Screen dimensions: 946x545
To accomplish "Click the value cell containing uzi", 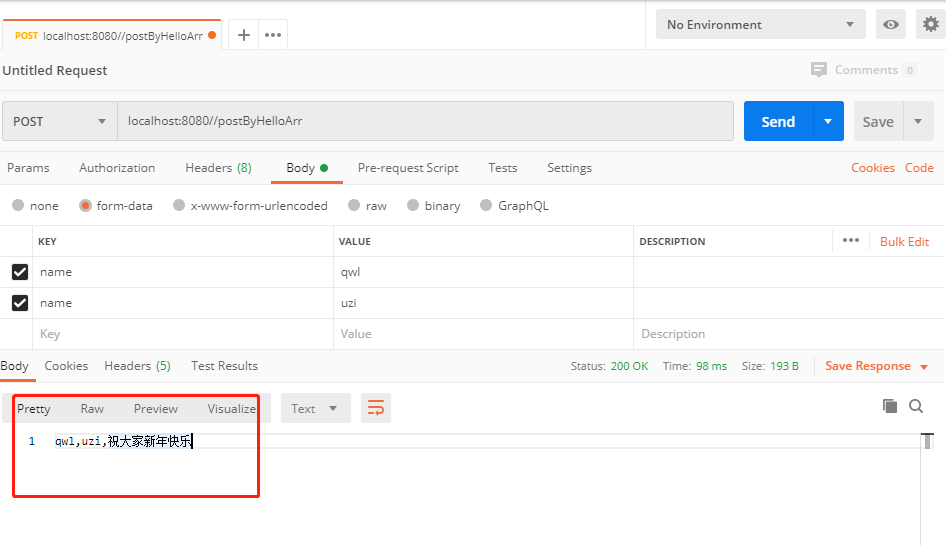I will [483, 303].
